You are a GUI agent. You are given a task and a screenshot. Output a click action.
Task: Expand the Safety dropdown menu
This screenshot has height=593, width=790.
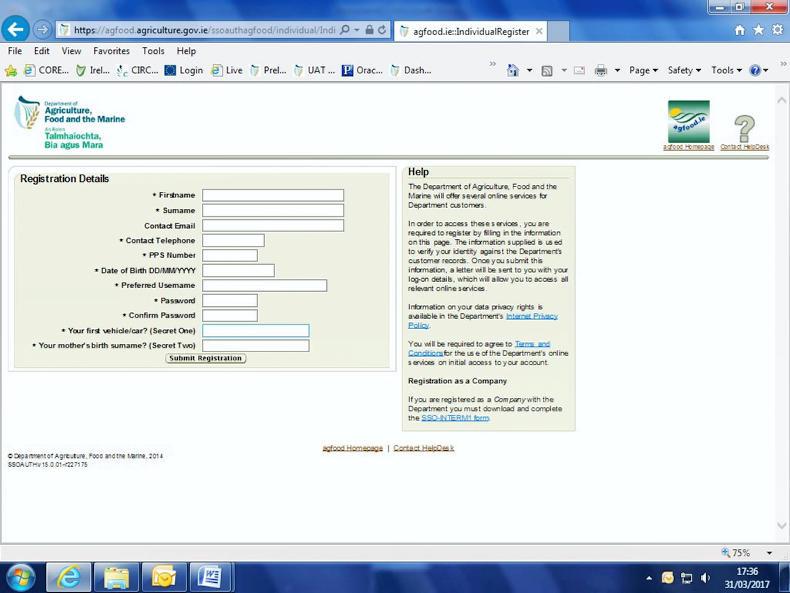coord(684,71)
